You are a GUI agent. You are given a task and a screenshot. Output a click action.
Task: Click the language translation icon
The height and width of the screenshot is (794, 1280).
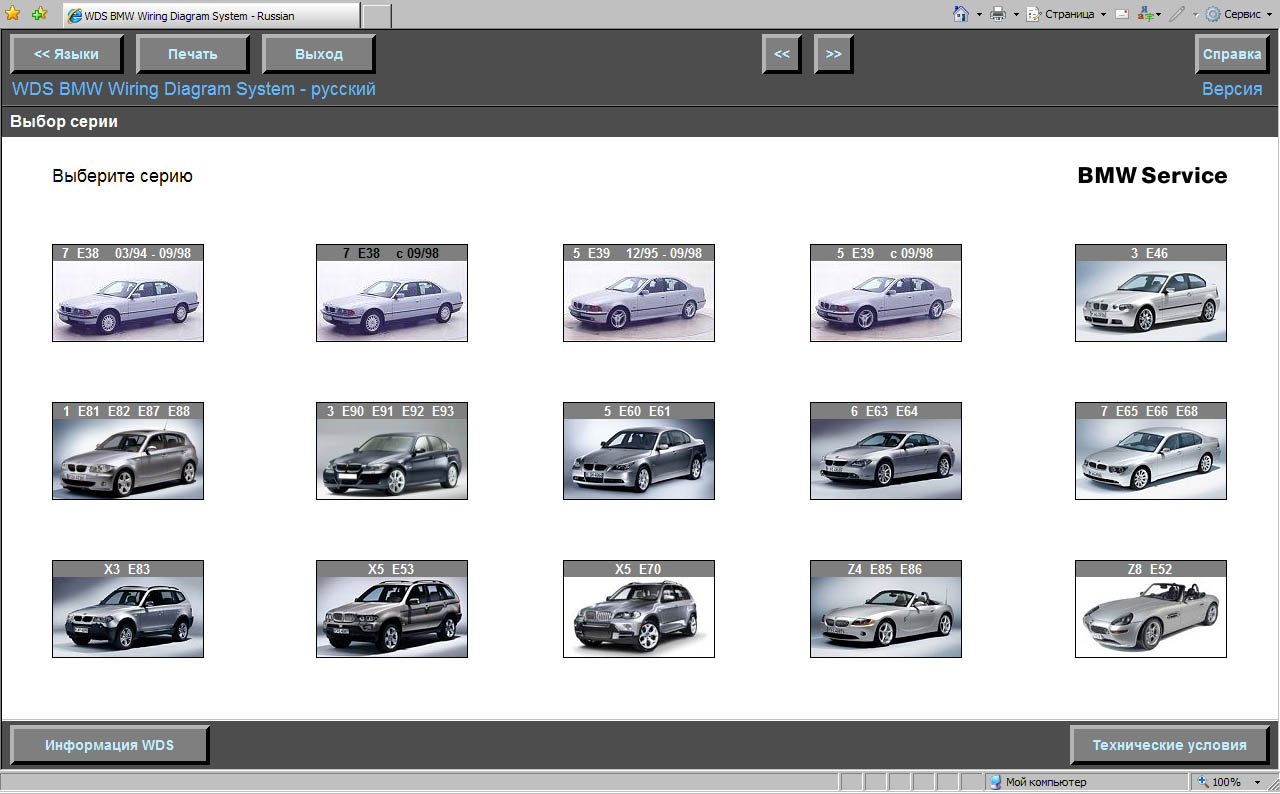click(1147, 14)
